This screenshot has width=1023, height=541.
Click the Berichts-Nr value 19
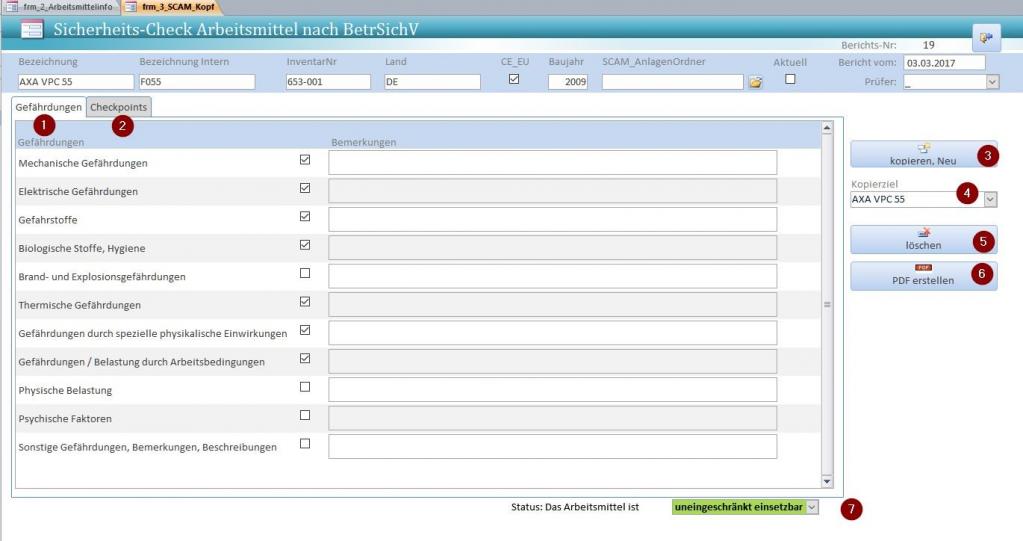tap(928, 45)
